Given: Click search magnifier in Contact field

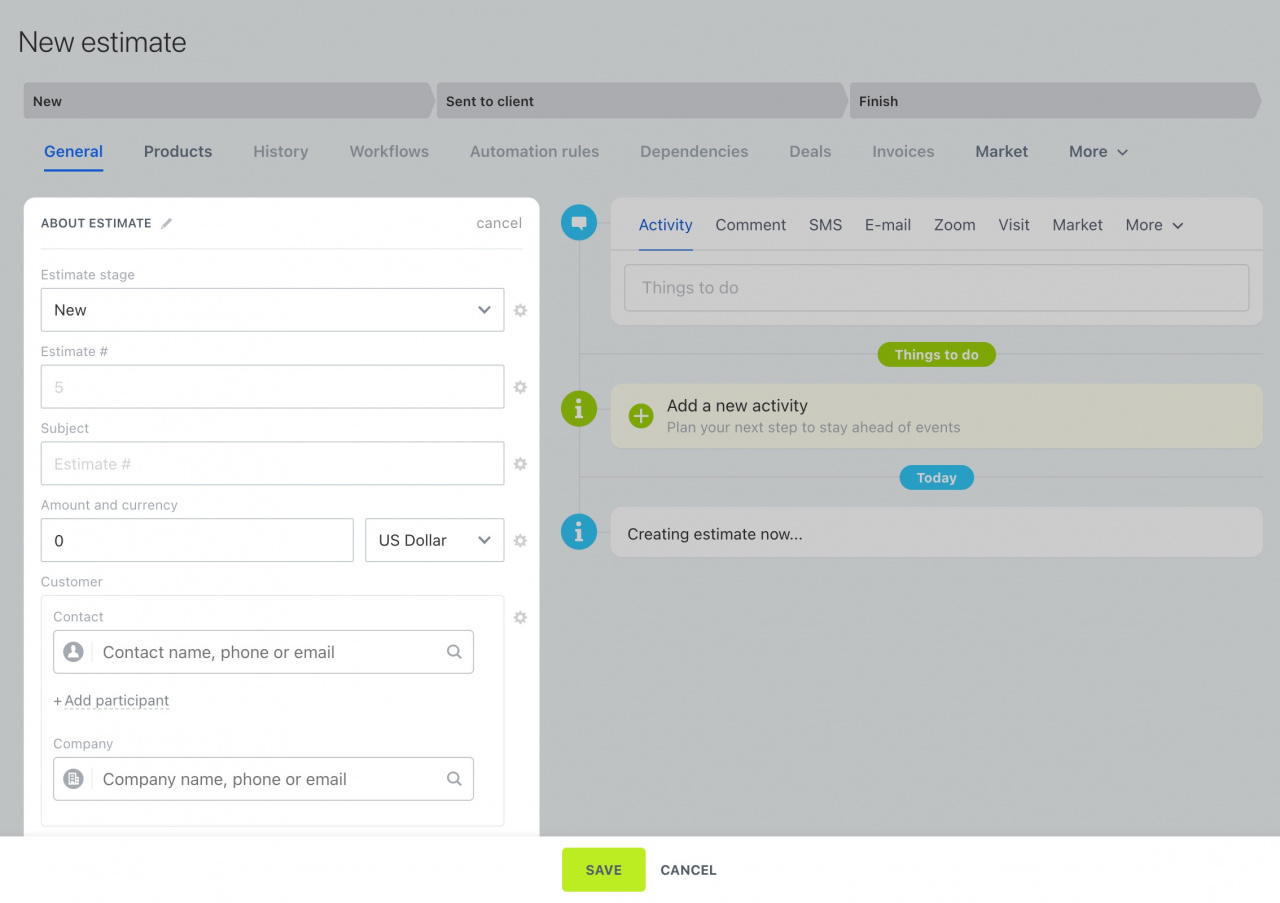Looking at the screenshot, I should 454,652.
